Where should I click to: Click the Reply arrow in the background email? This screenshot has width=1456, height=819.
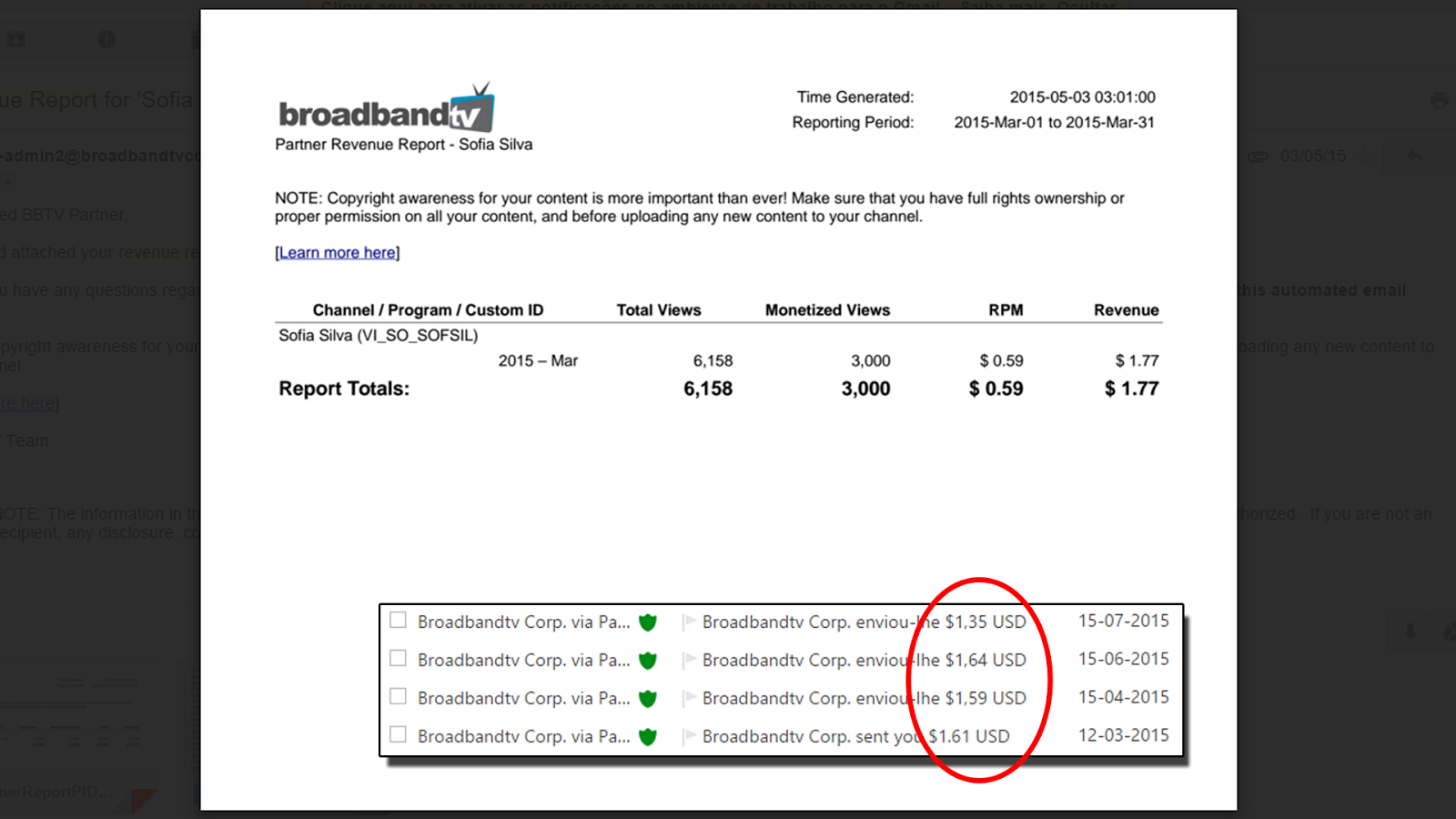(1414, 157)
